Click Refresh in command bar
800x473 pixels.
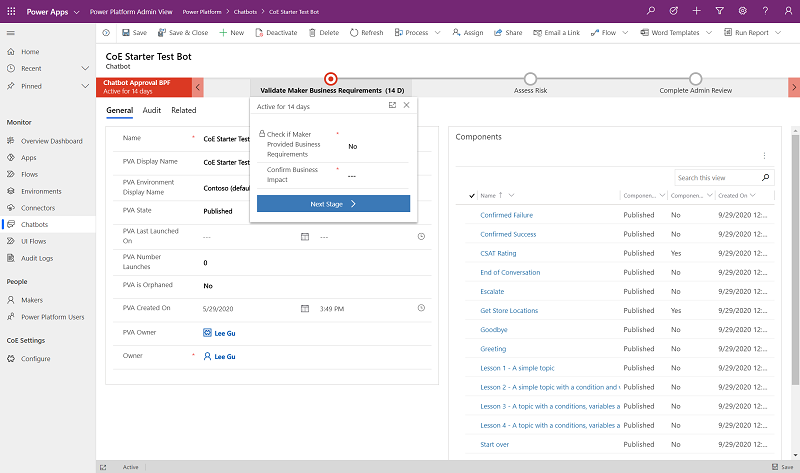coord(366,33)
